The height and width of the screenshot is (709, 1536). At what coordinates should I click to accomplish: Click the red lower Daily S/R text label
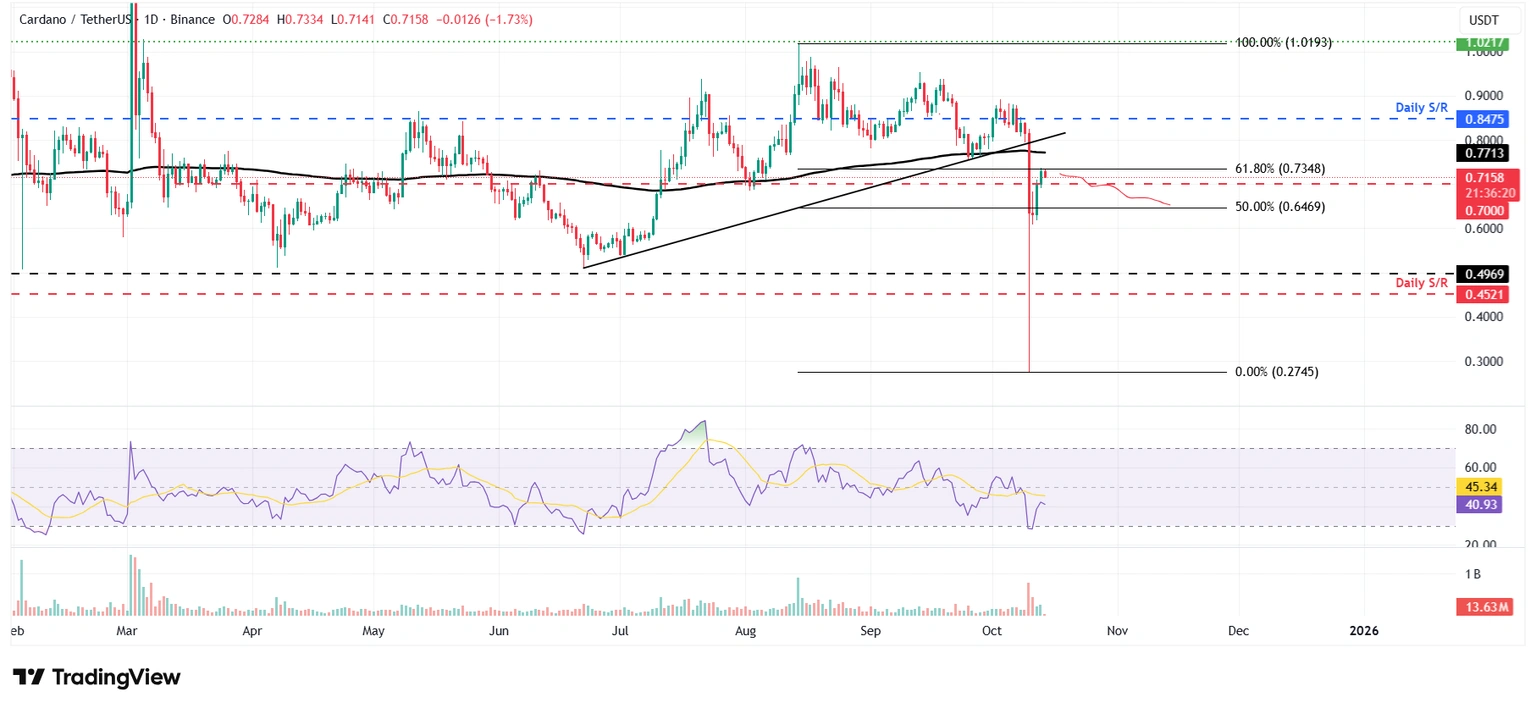(x=1421, y=283)
